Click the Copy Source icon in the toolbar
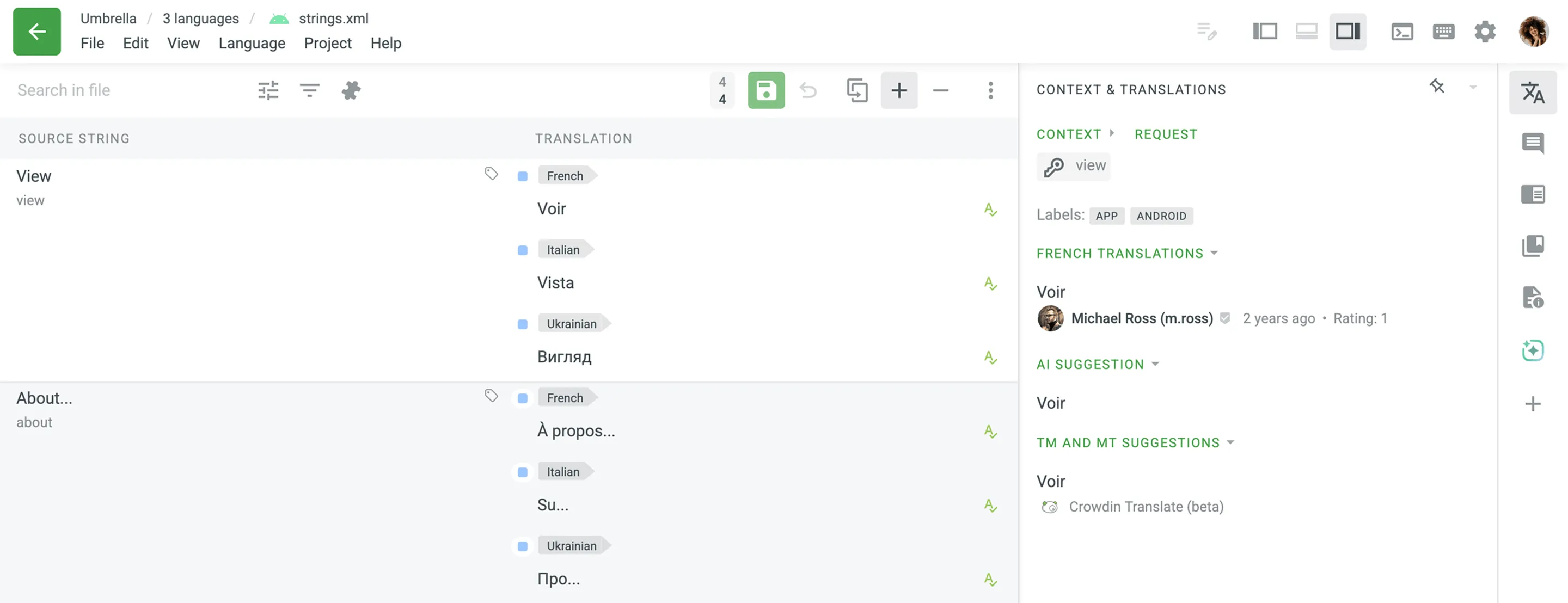This screenshot has width=1568, height=603. coord(857,90)
